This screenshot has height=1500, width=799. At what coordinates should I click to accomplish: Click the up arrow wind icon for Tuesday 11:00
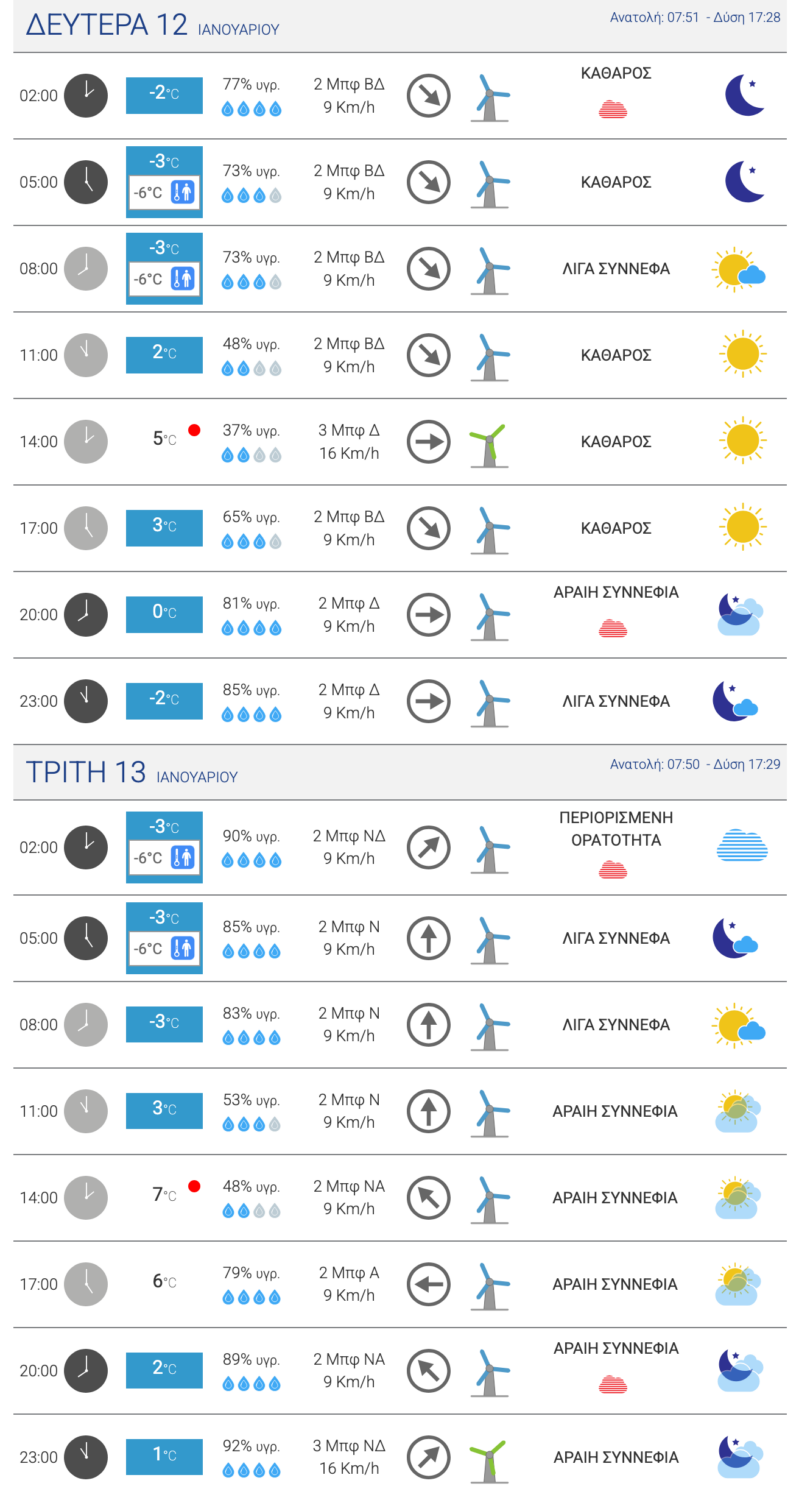429,1111
